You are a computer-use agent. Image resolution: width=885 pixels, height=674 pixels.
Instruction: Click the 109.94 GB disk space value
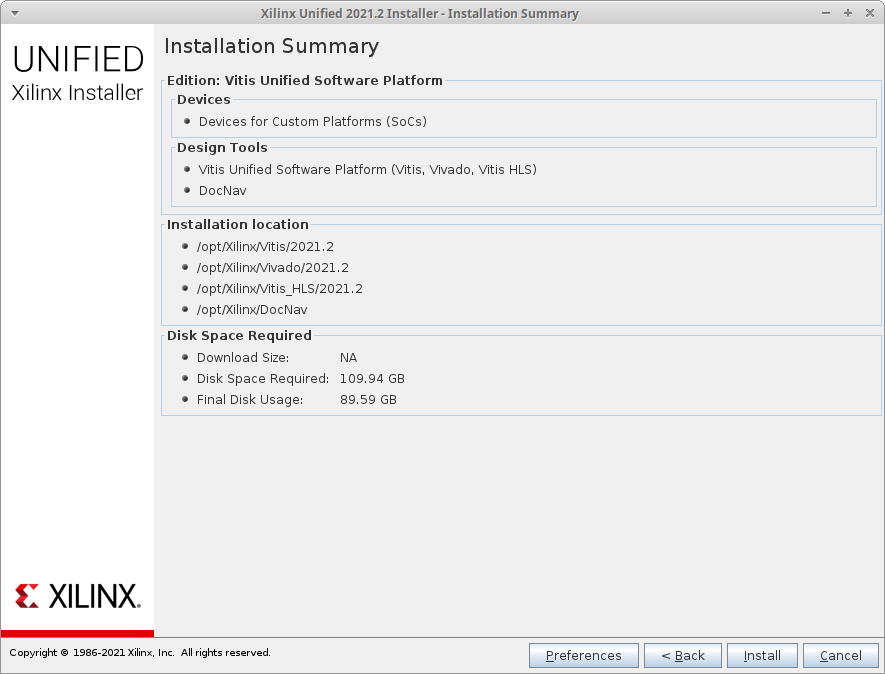(x=372, y=379)
